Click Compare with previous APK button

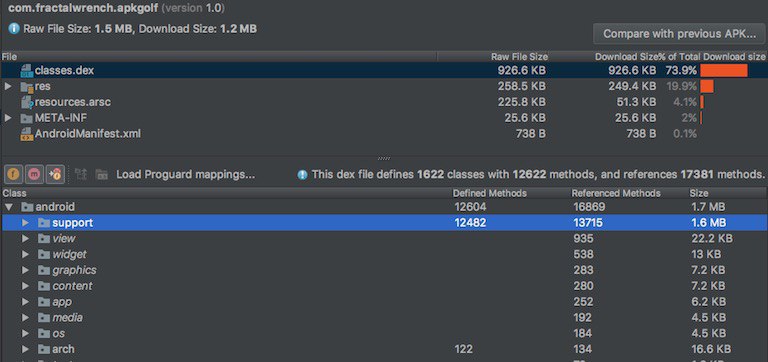click(680, 34)
